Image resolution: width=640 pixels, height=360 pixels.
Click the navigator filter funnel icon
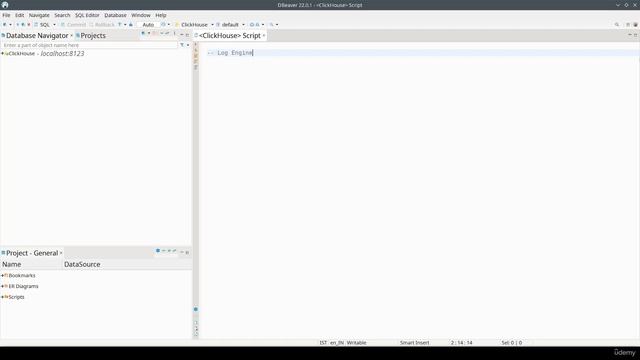click(x=182, y=45)
